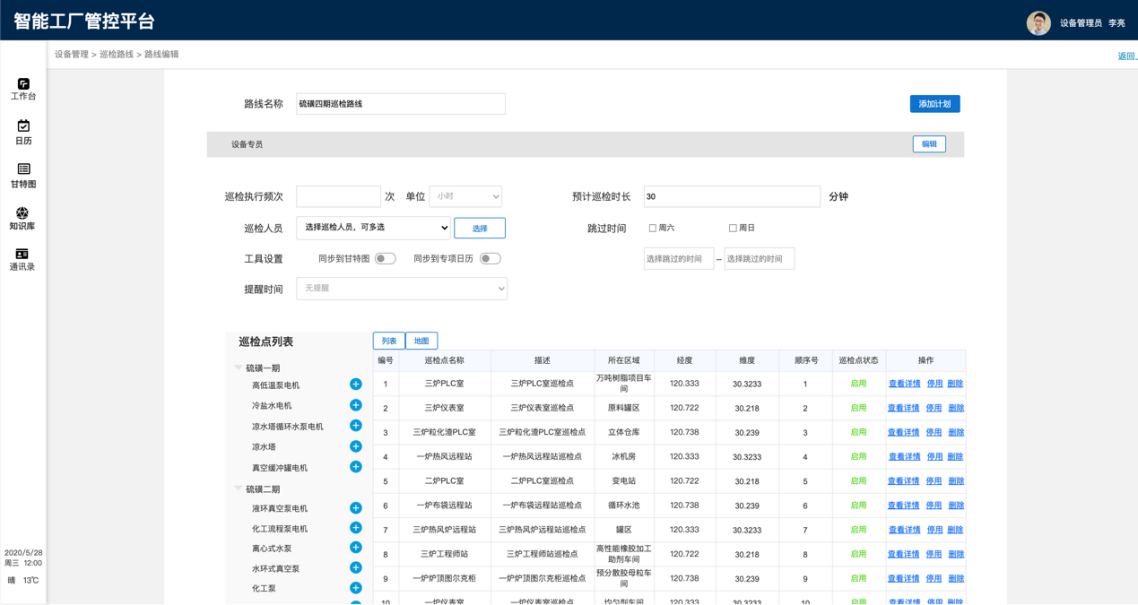Tick the 周日 checkbox
The image size is (1138, 605).
pyautogui.click(x=733, y=228)
